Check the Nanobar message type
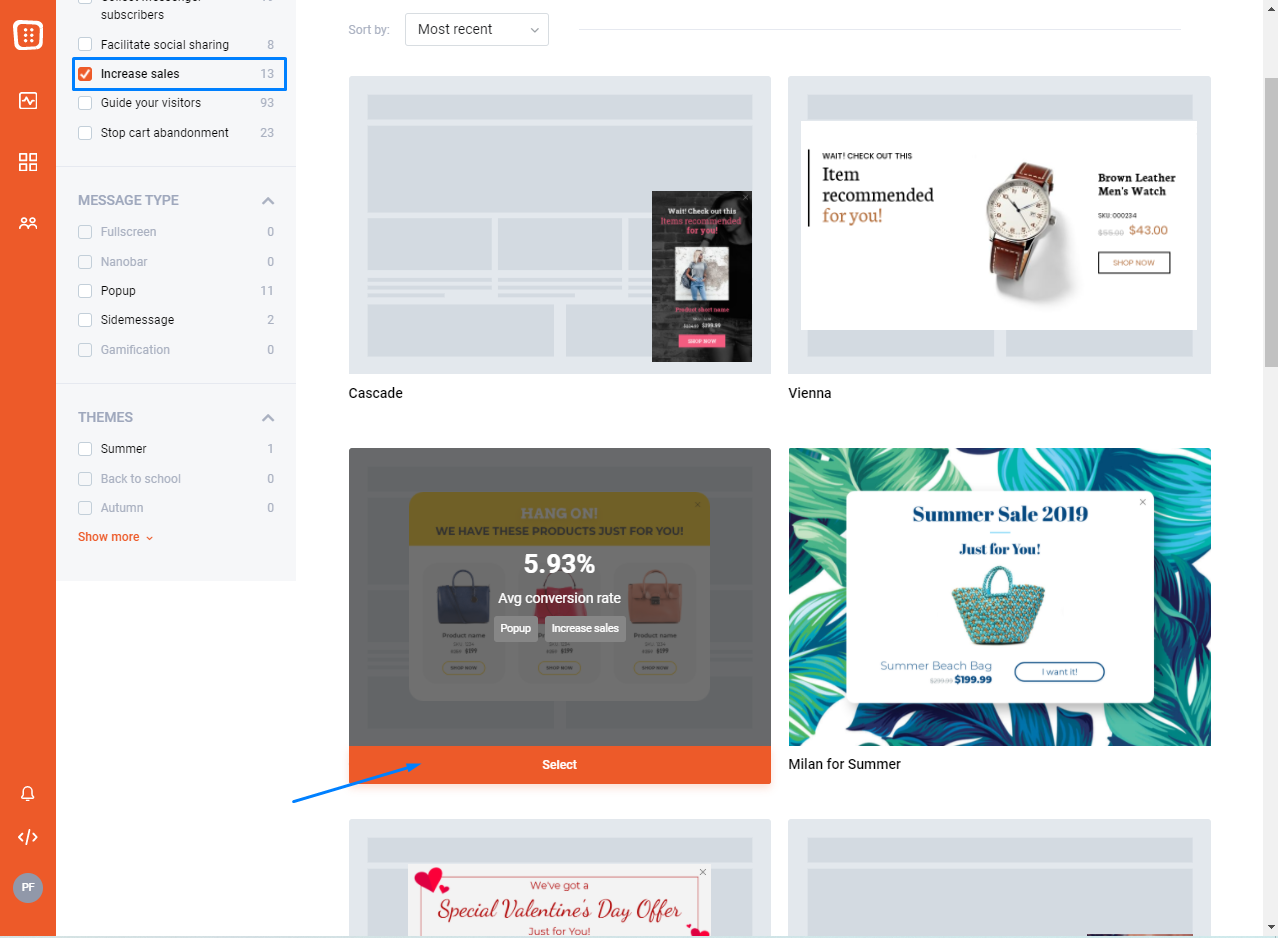The image size is (1278, 938). coord(85,262)
